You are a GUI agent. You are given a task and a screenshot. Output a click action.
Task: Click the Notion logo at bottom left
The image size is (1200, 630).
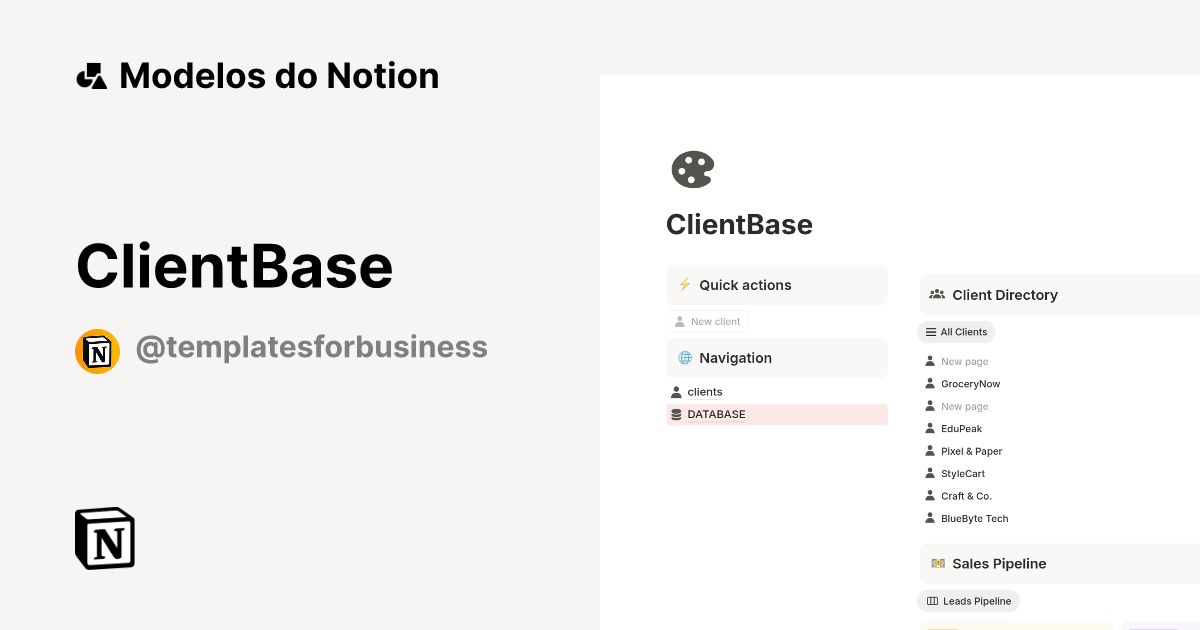click(103, 538)
